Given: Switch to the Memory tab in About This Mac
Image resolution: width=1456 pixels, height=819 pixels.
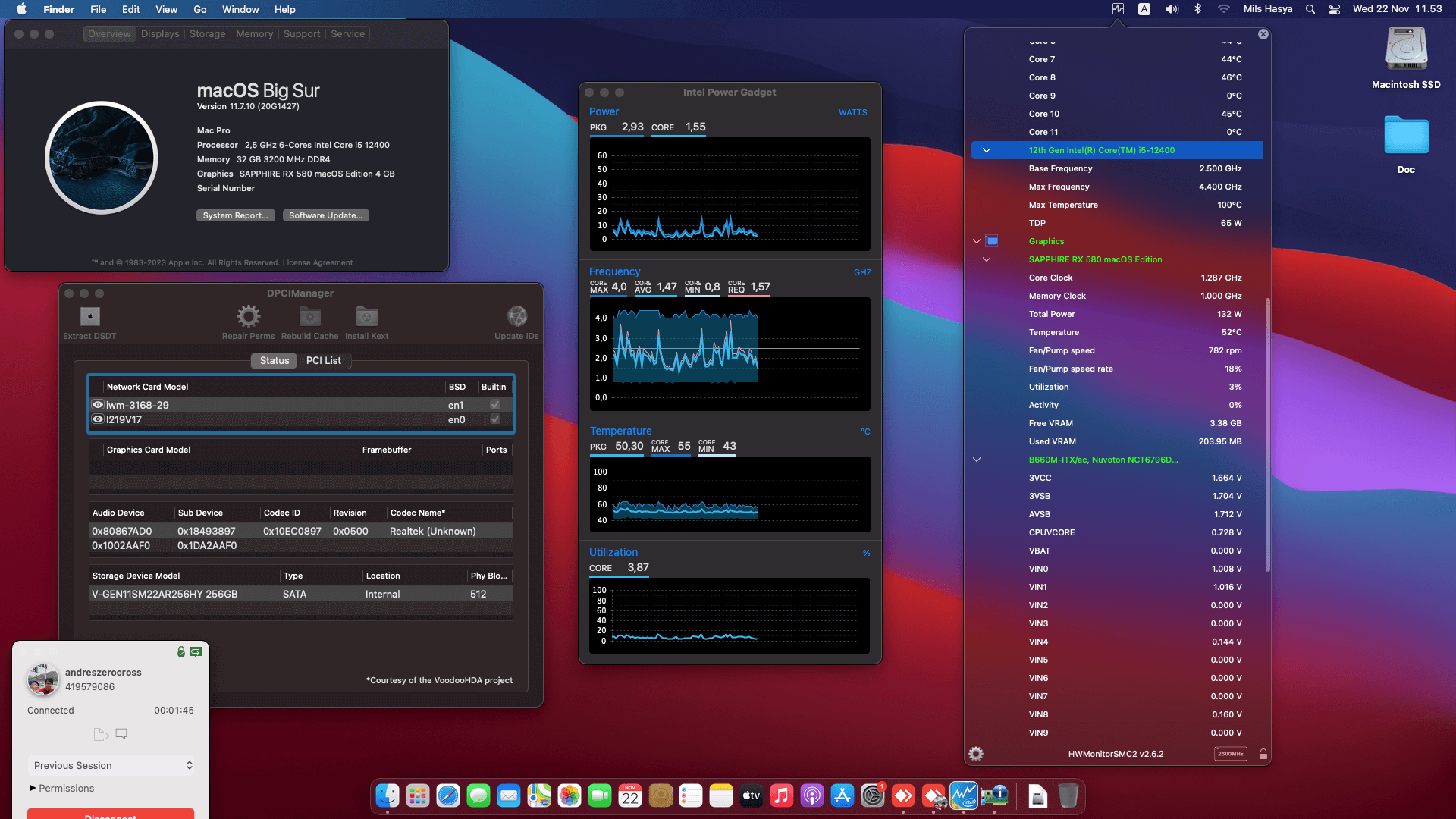Looking at the screenshot, I should point(254,34).
